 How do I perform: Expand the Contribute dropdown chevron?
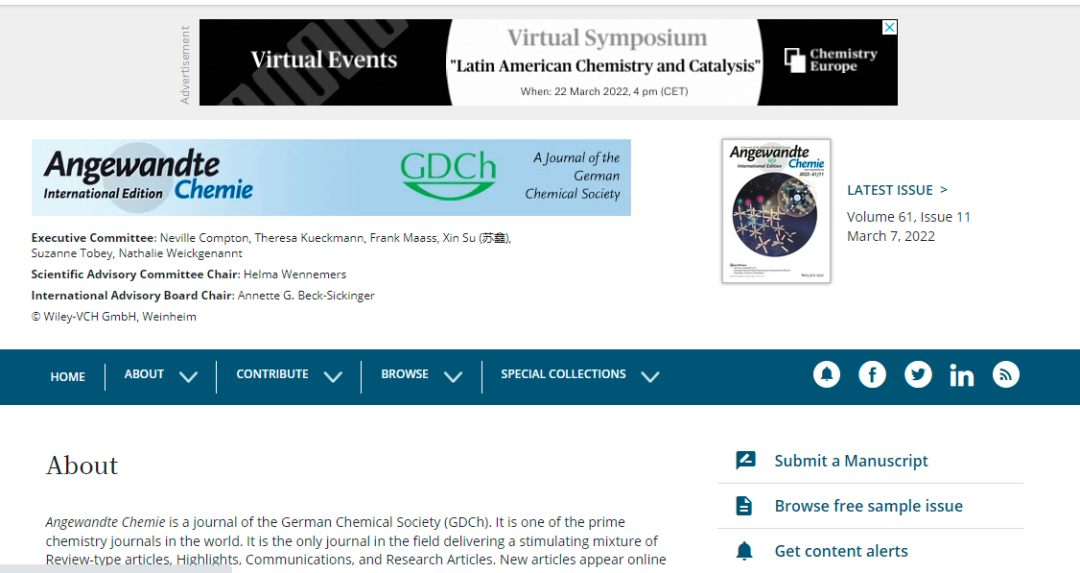click(x=333, y=377)
